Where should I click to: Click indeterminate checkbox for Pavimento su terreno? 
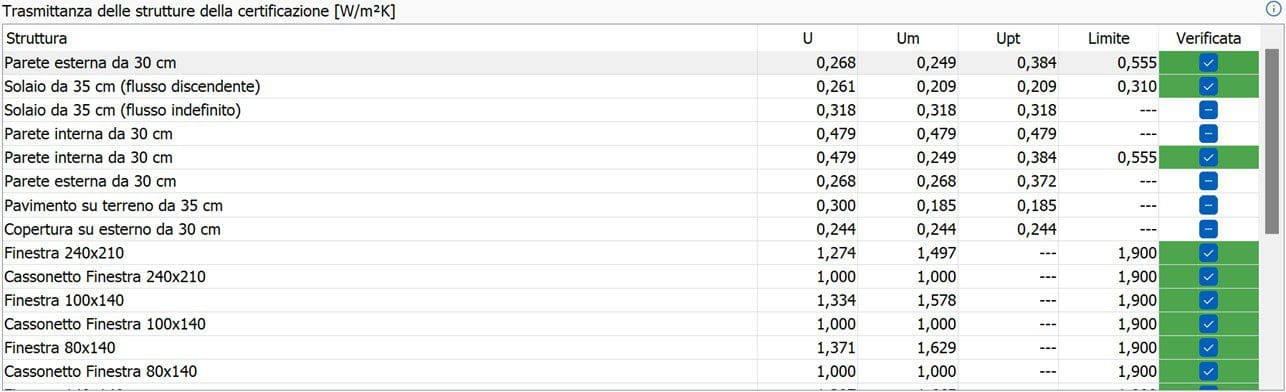coord(1208,205)
